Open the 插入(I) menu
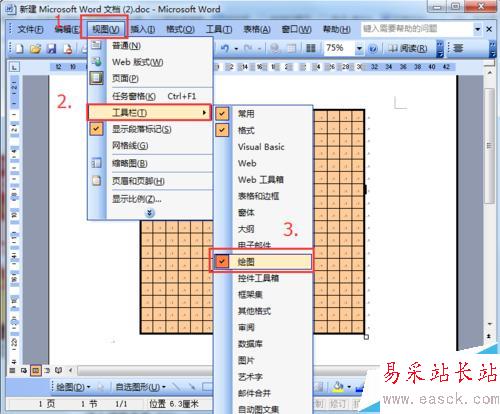The height and width of the screenshot is (414, 500). pos(143,30)
